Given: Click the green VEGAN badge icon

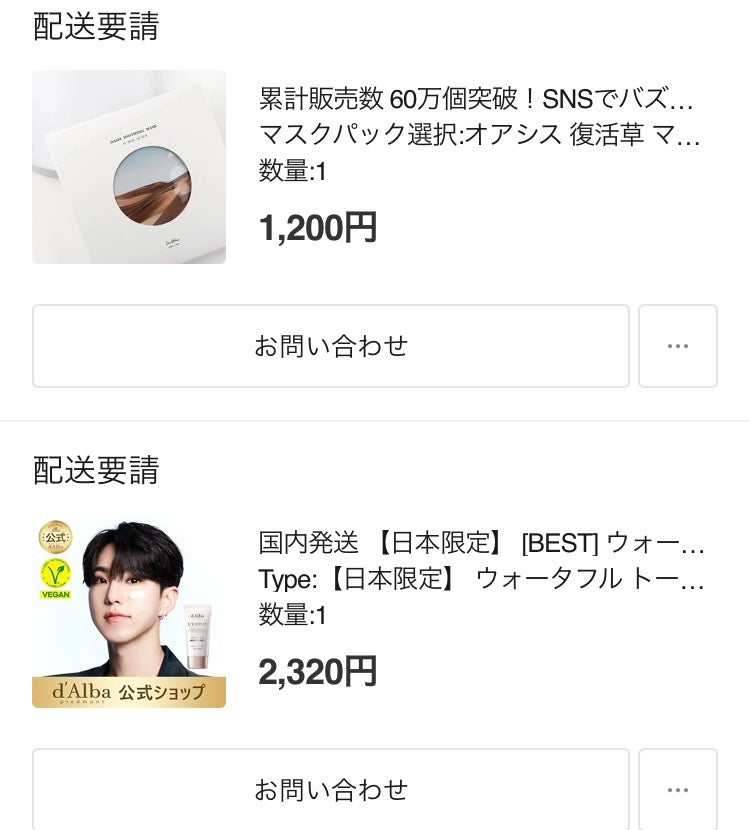Looking at the screenshot, I should (x=55, y=577).
